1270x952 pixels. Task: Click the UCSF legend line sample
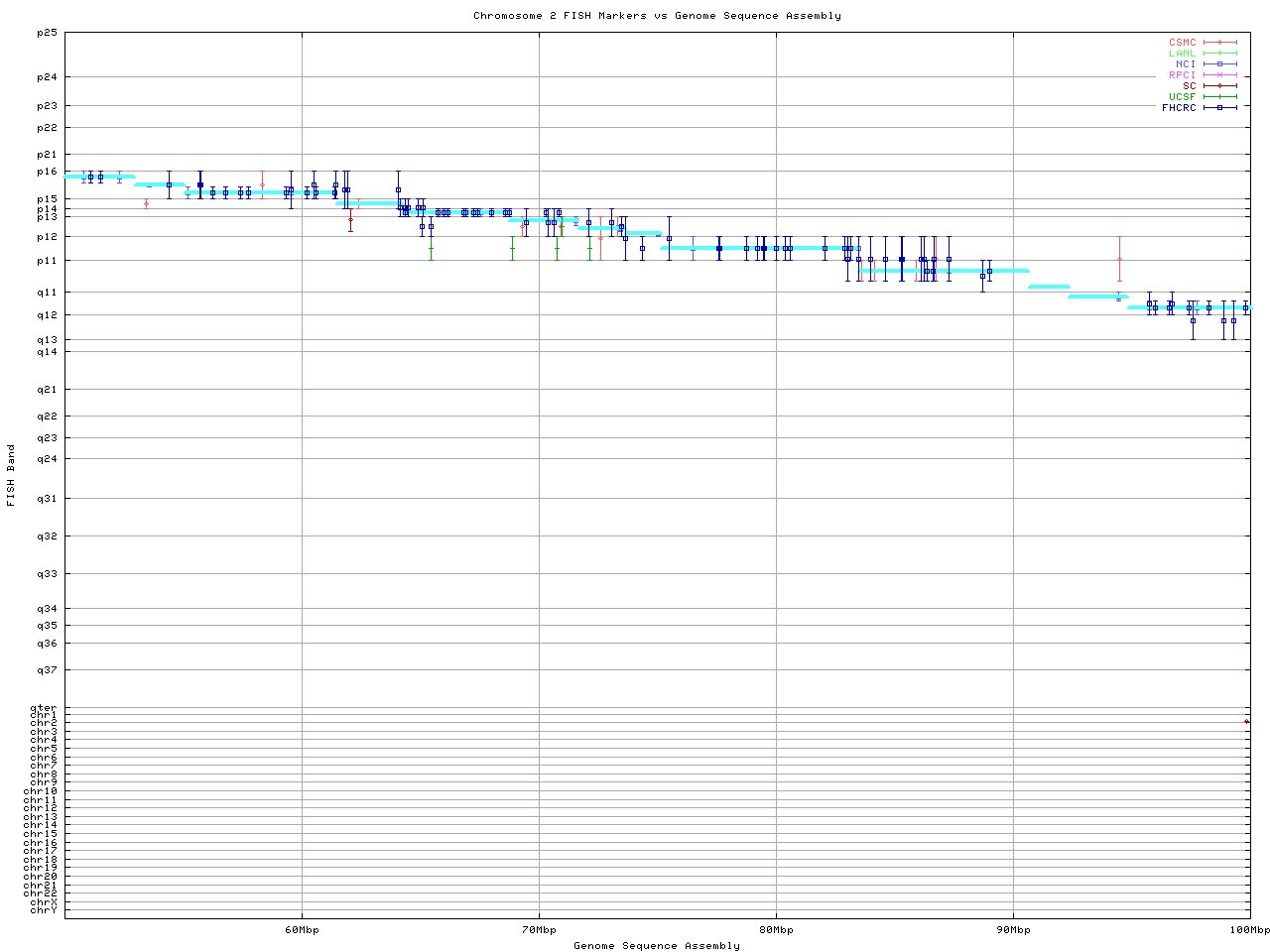(1219, 97)
